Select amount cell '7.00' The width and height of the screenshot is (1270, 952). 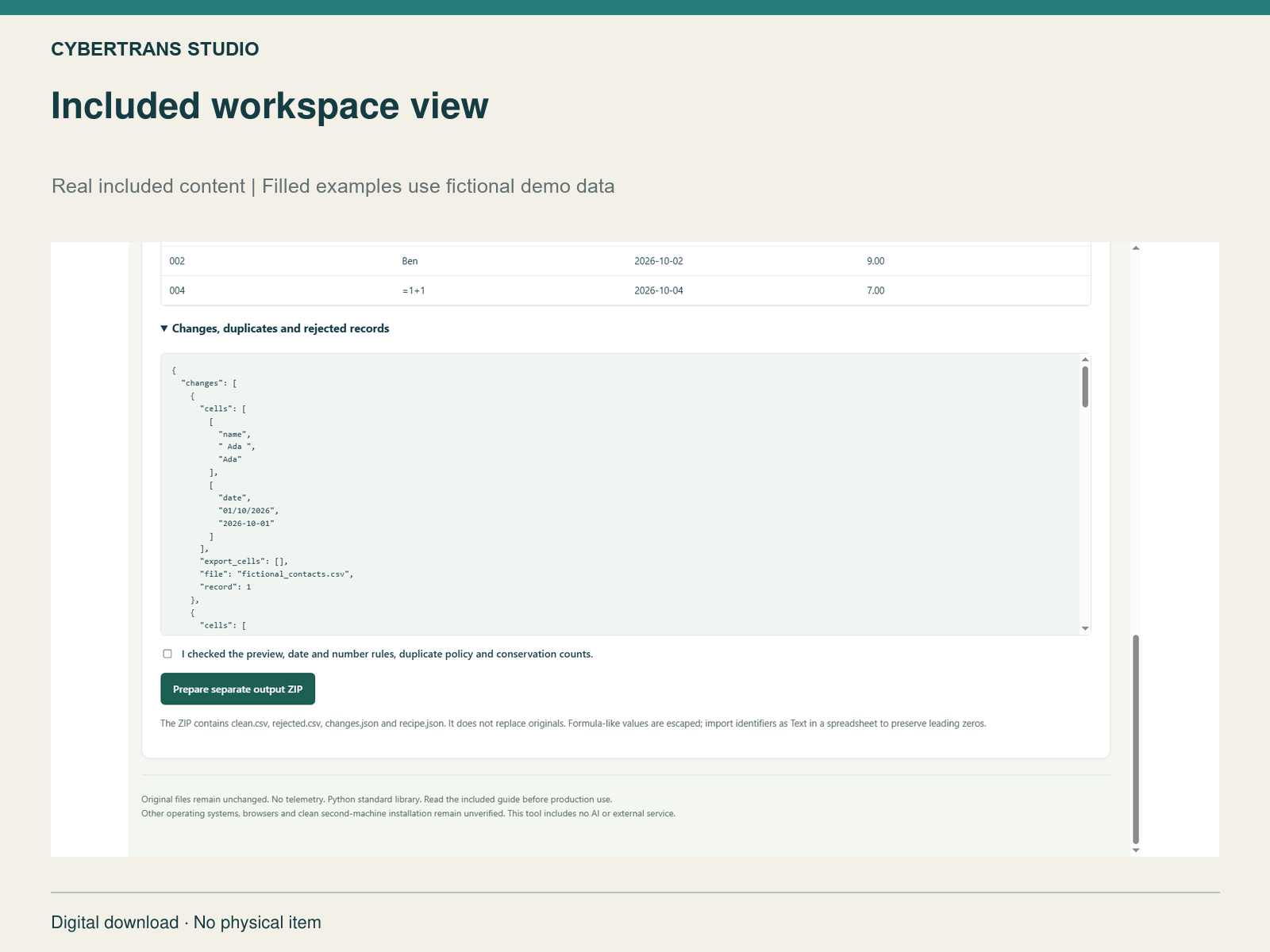(876, 290)
